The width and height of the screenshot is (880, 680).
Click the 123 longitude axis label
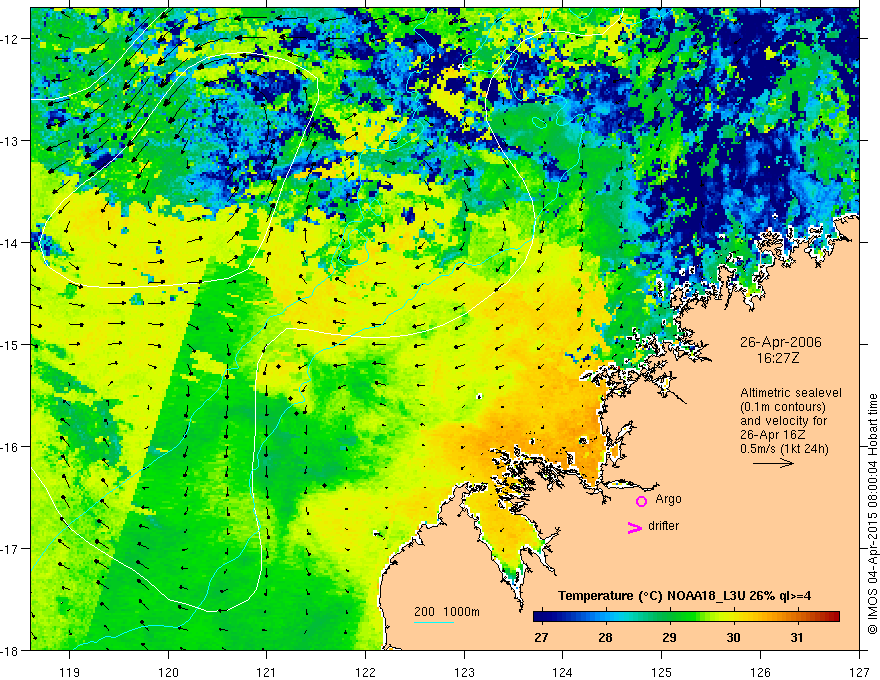[464, 673]
